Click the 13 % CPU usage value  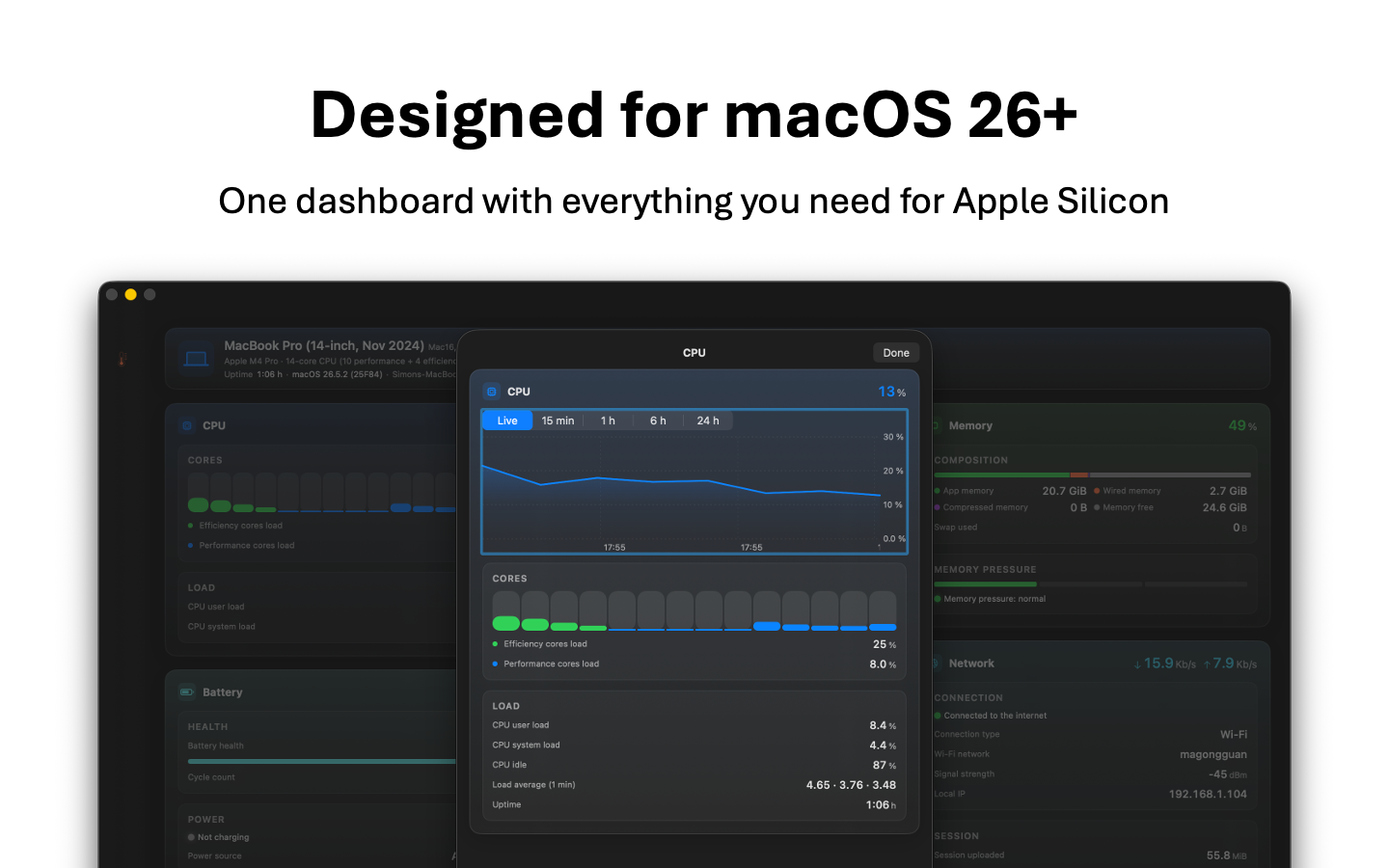(x=891, y=392)
